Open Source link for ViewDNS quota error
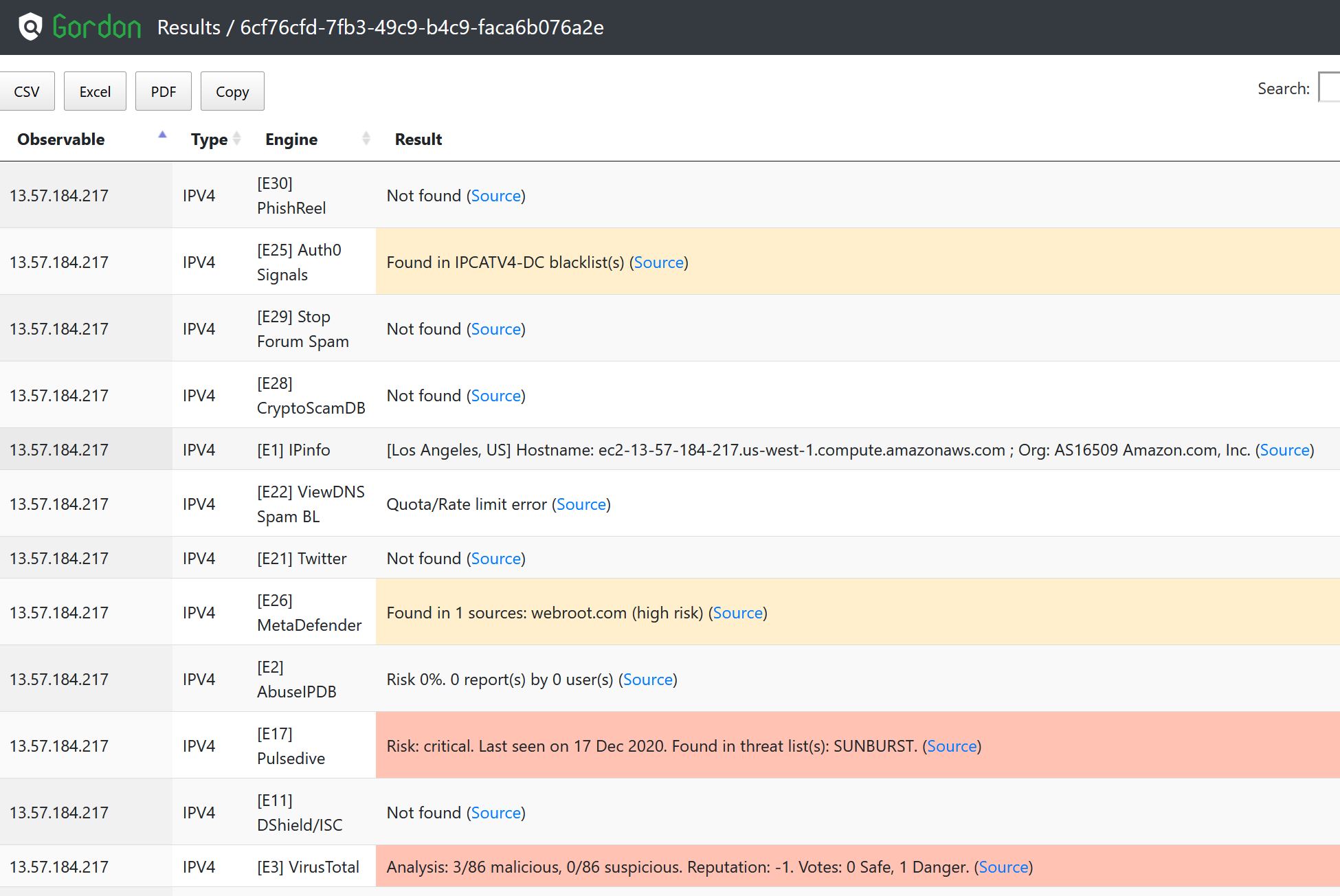The image size is (1340, 896). pyautogui.click(x=581, y=504)
